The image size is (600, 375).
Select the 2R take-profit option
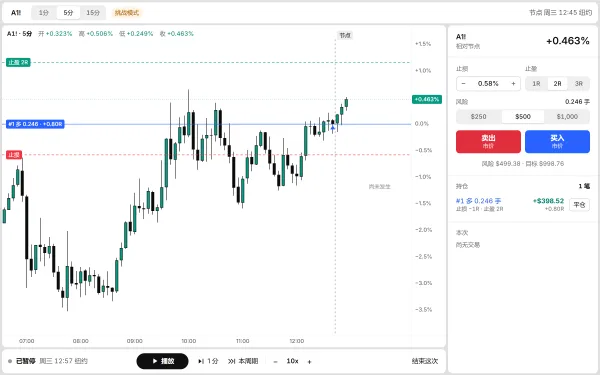(x=558, y=83)
